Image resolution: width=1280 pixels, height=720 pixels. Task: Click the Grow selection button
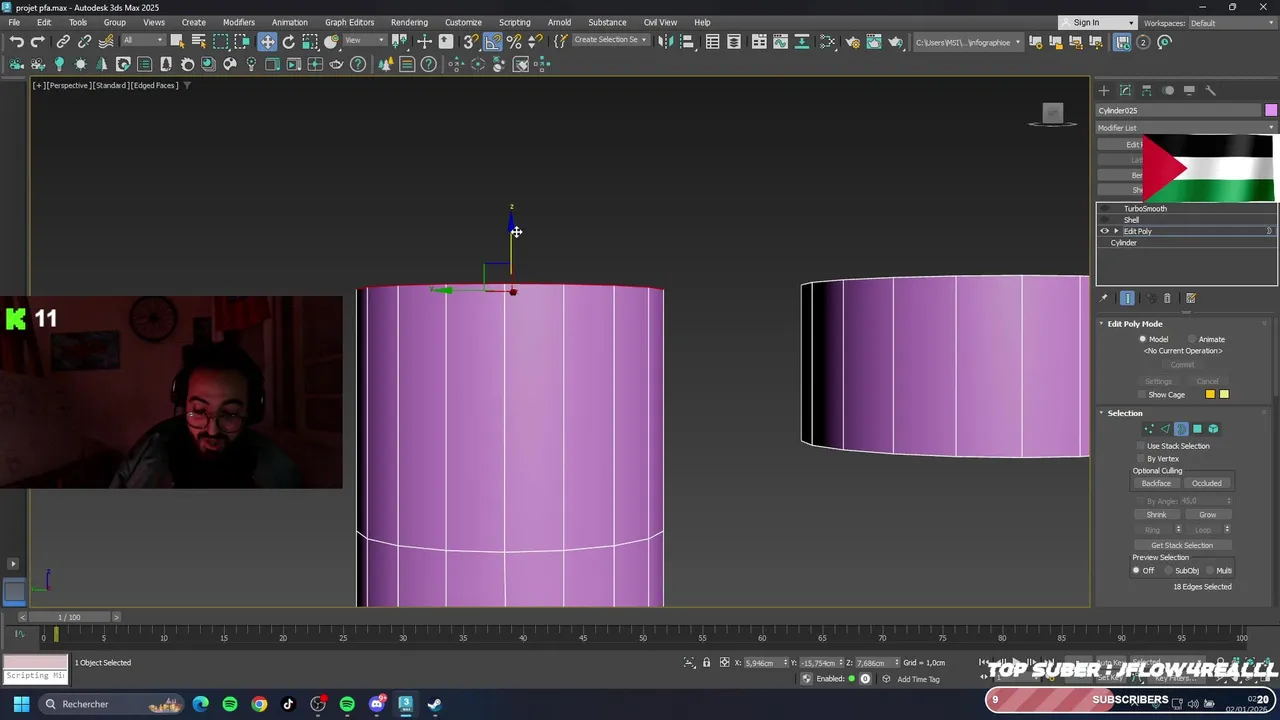(x=1207, y=514)
